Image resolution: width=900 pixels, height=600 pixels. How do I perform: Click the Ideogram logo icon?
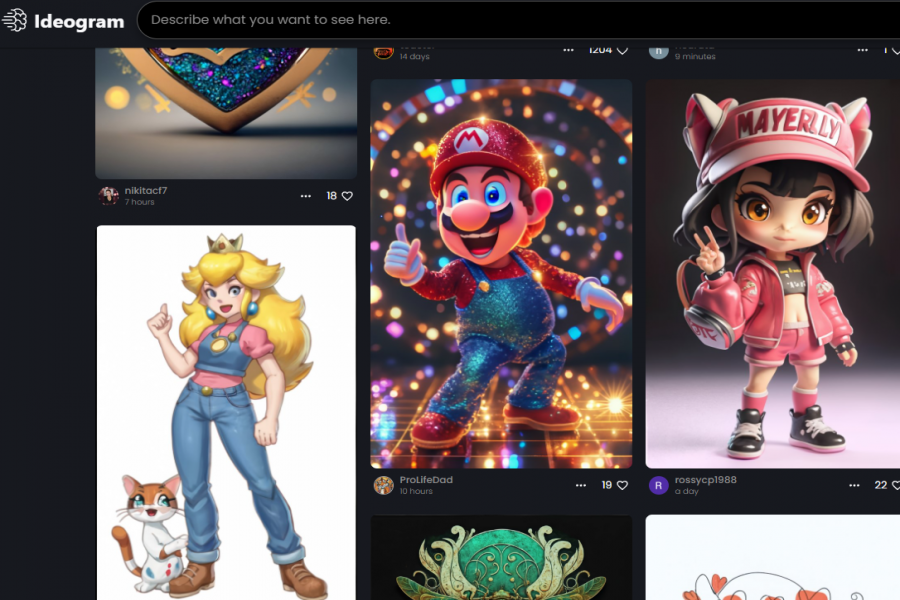15,20
